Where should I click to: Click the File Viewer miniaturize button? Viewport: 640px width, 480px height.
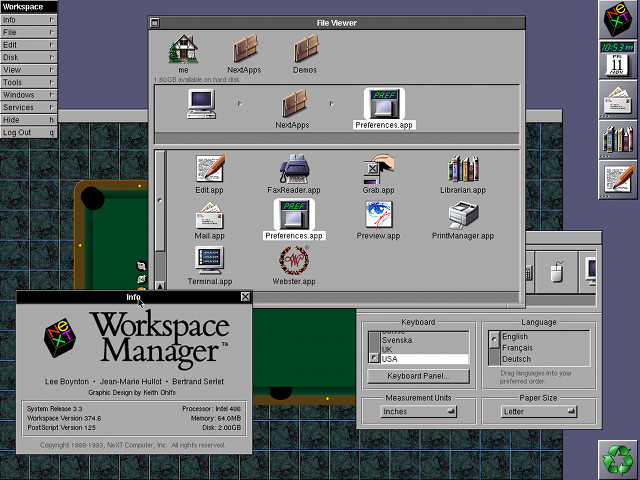click(155, 23)
